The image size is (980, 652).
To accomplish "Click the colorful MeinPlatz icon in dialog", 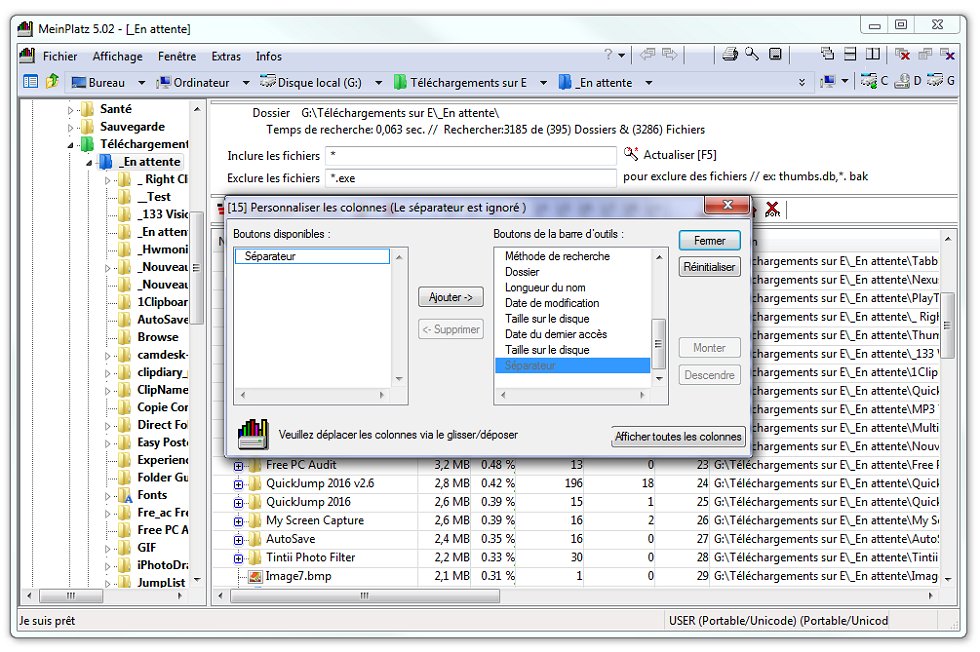I will 253,433.
